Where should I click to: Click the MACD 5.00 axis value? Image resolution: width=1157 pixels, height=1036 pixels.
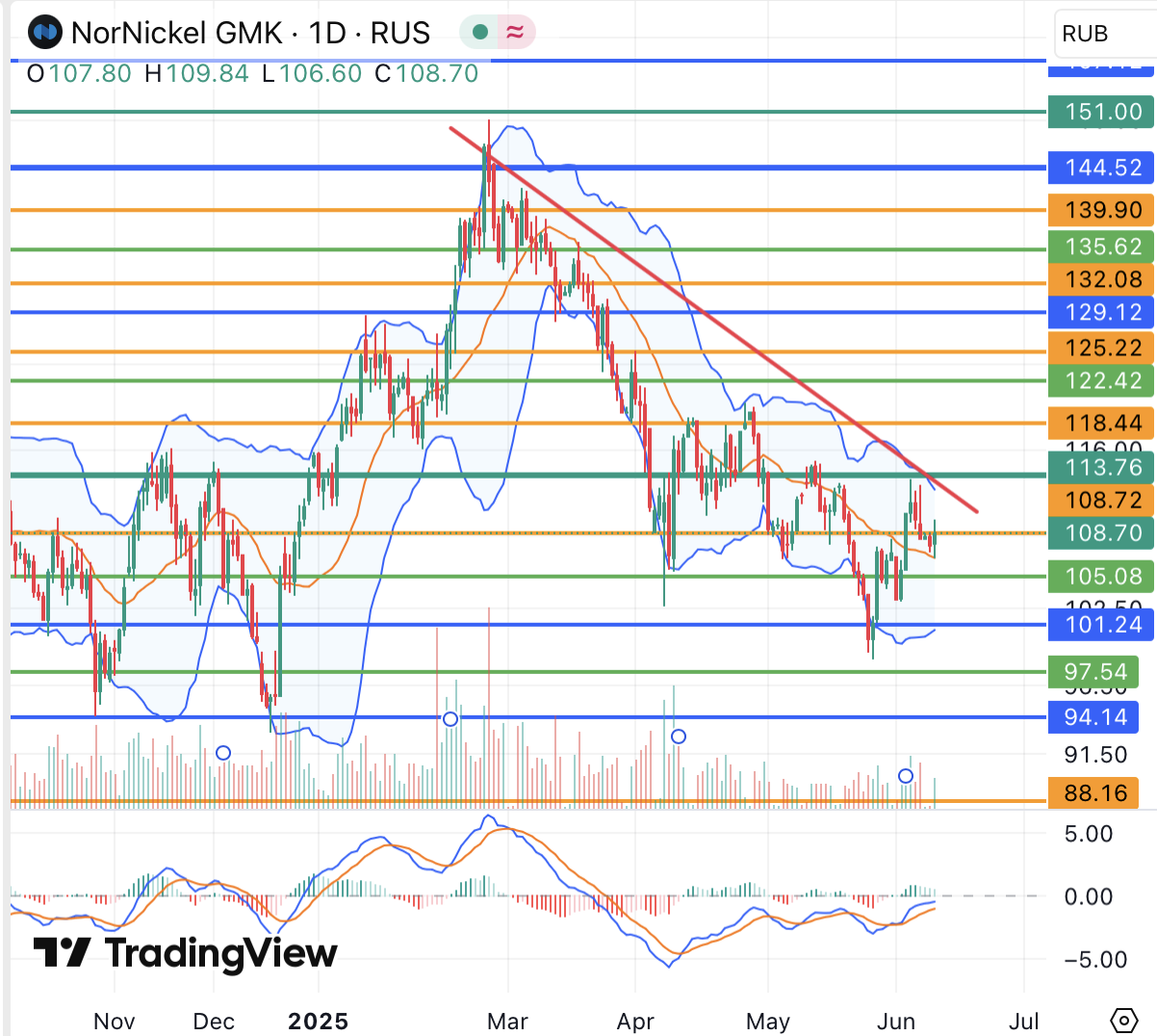click(x=1089, y=834)
